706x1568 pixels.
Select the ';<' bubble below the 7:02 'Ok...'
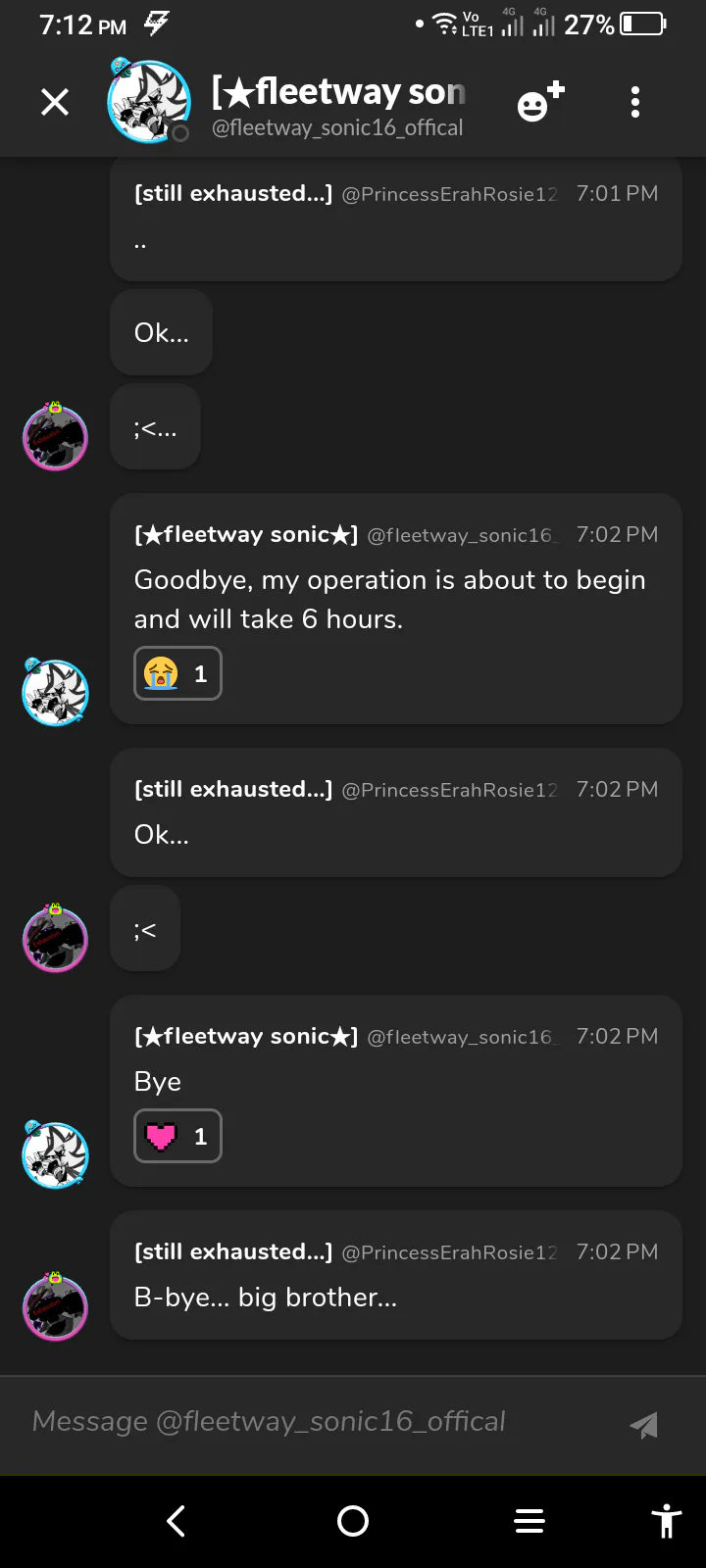click(x=145, y=928)
